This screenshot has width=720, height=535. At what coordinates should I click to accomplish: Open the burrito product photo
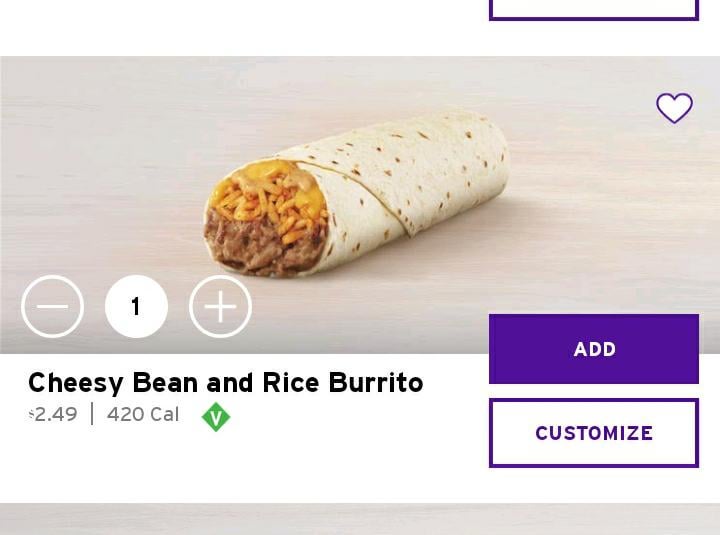pos(356,193)
